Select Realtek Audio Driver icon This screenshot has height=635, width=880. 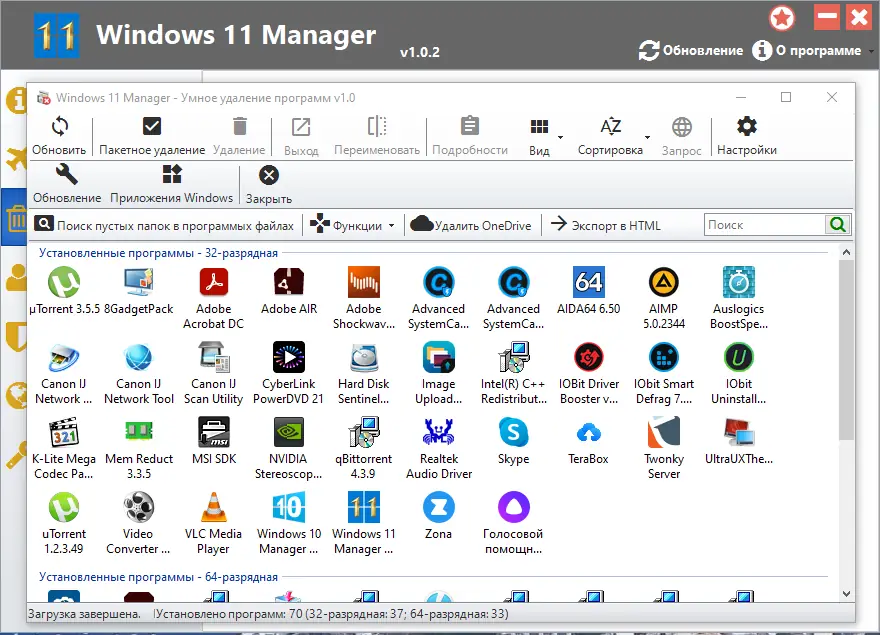[439, 432]
